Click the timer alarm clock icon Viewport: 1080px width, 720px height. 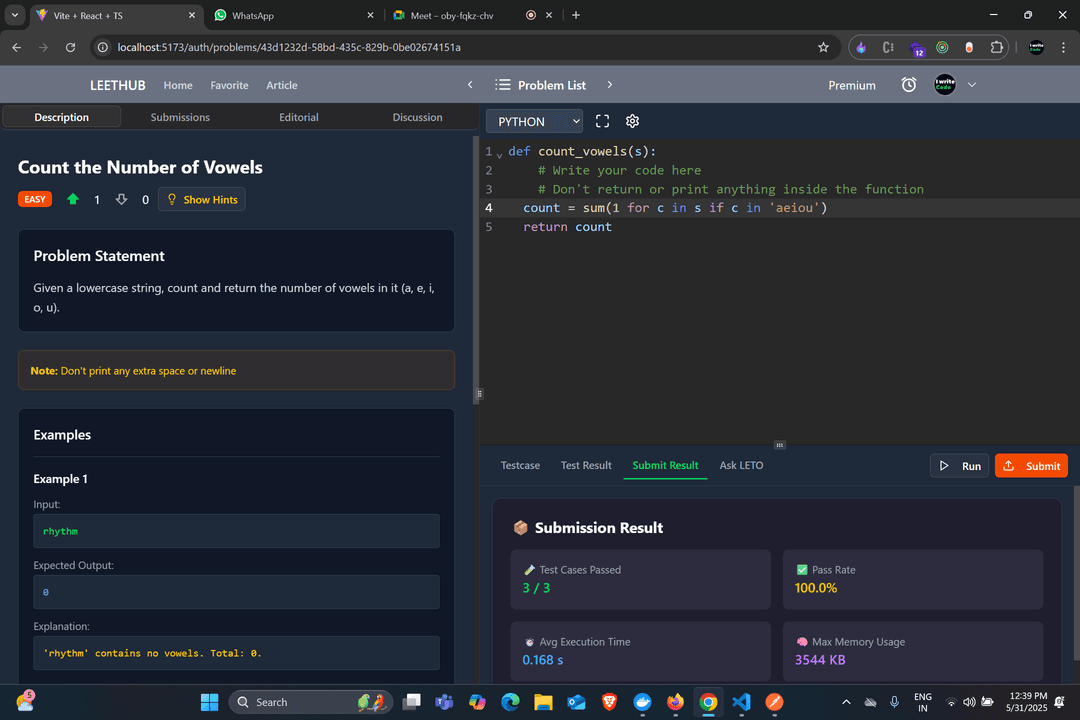tap(909, 85)
